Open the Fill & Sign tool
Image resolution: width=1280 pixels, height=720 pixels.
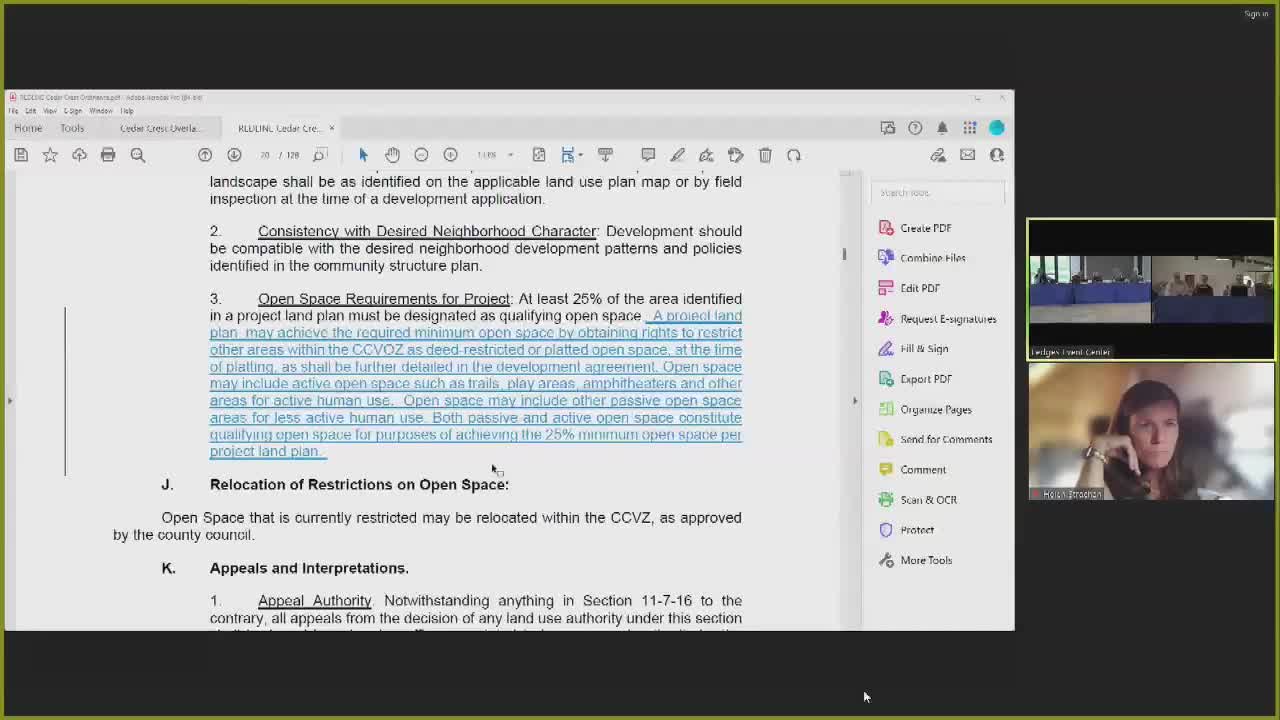pyautogui.click(x=923, y=349)
